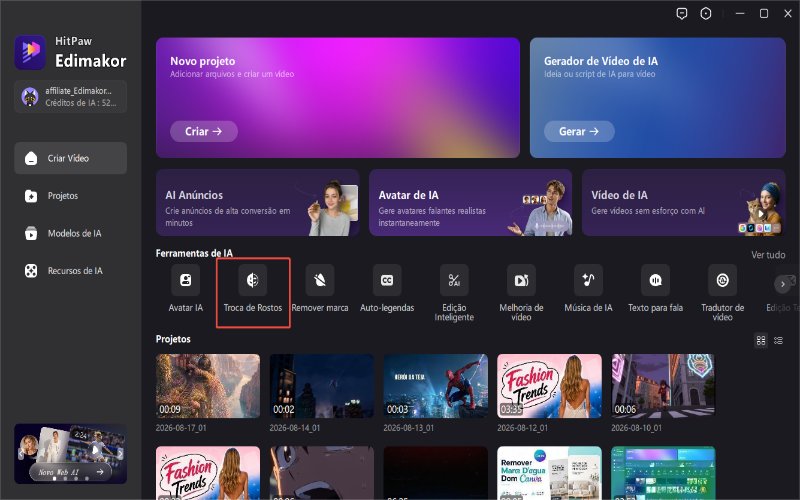Open the affiliate_Edimakor account profile
This screenshot has width=800, height=500.
tap(70, 96)
